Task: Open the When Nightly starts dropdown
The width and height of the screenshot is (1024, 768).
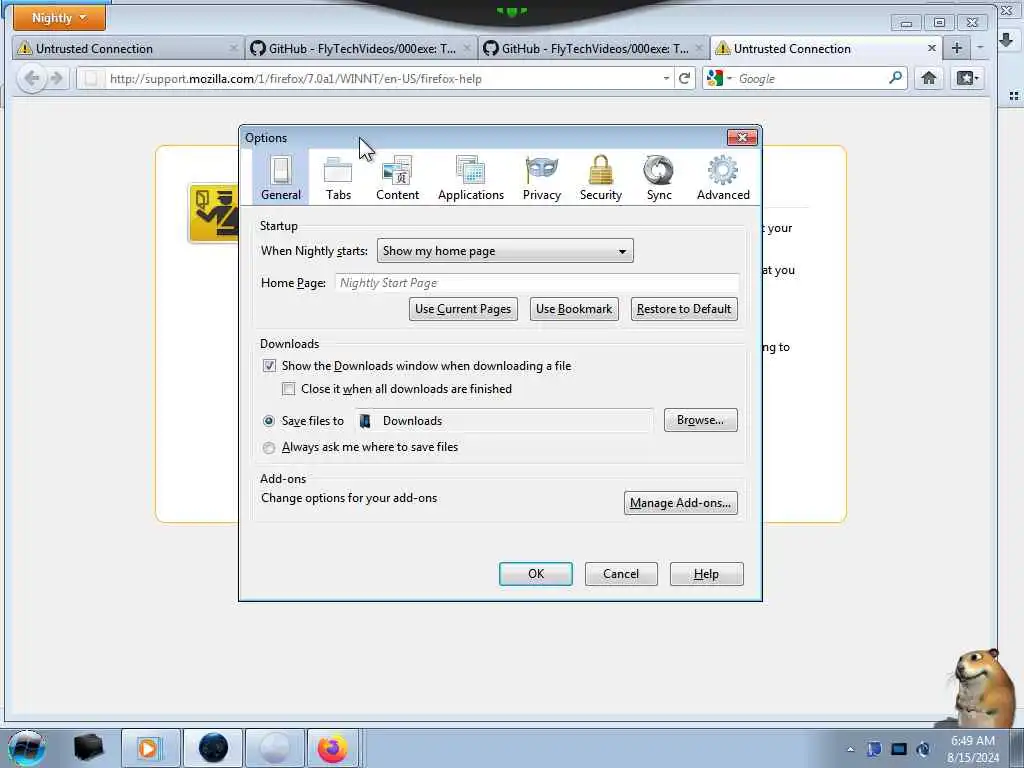Action: (505, 251)
